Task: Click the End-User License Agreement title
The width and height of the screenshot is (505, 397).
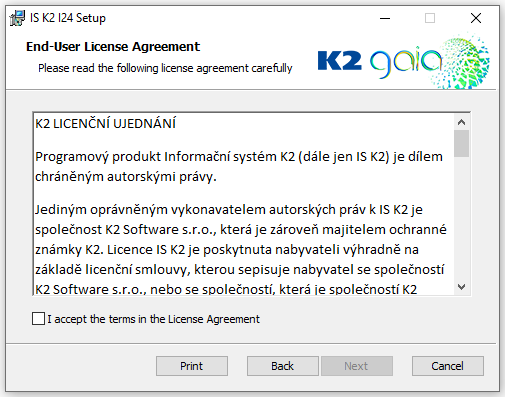Action: point(113,47)
